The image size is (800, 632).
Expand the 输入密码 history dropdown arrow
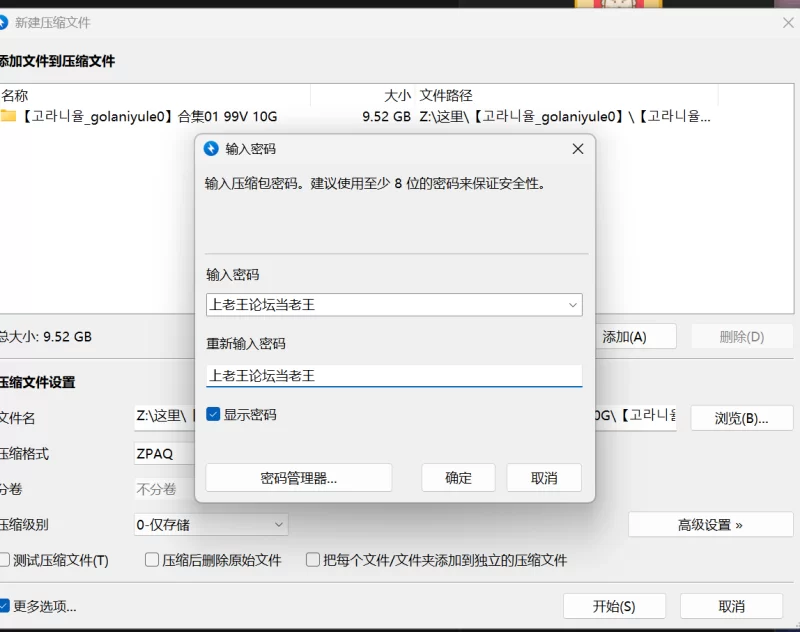coord(572,305)
